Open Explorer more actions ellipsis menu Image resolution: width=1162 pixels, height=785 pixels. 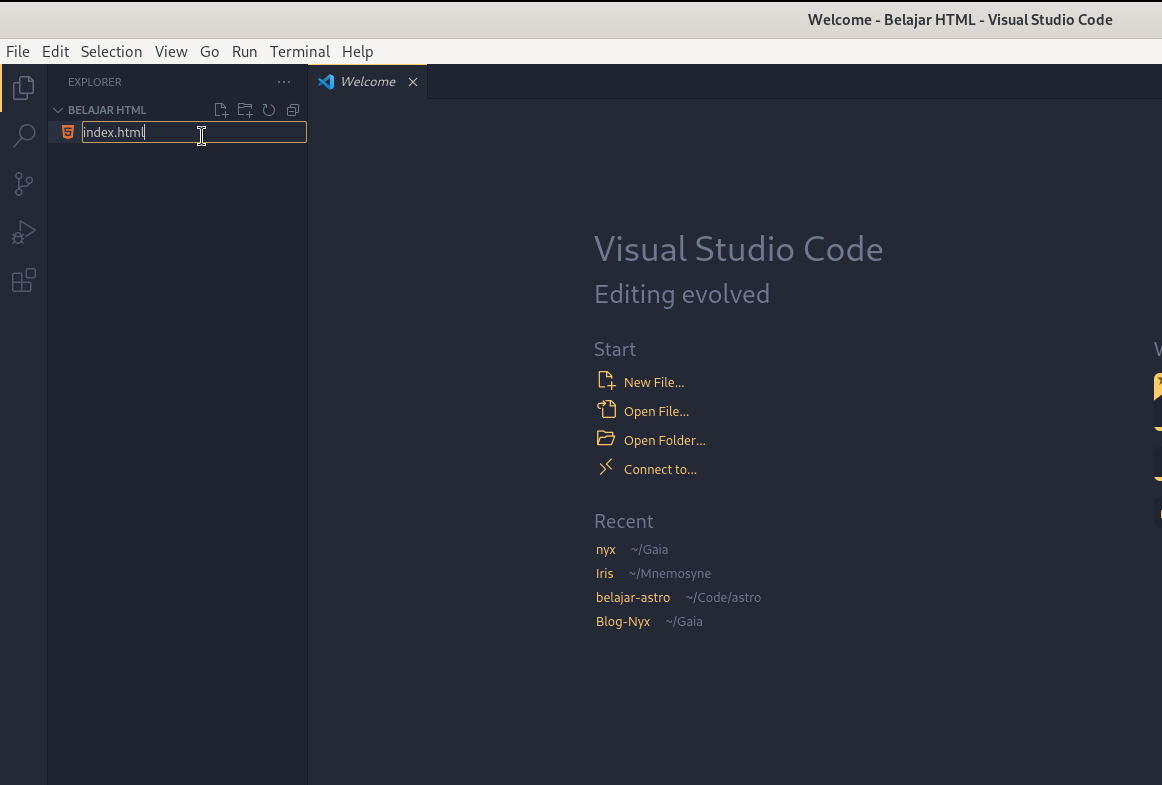click(284, 82)
